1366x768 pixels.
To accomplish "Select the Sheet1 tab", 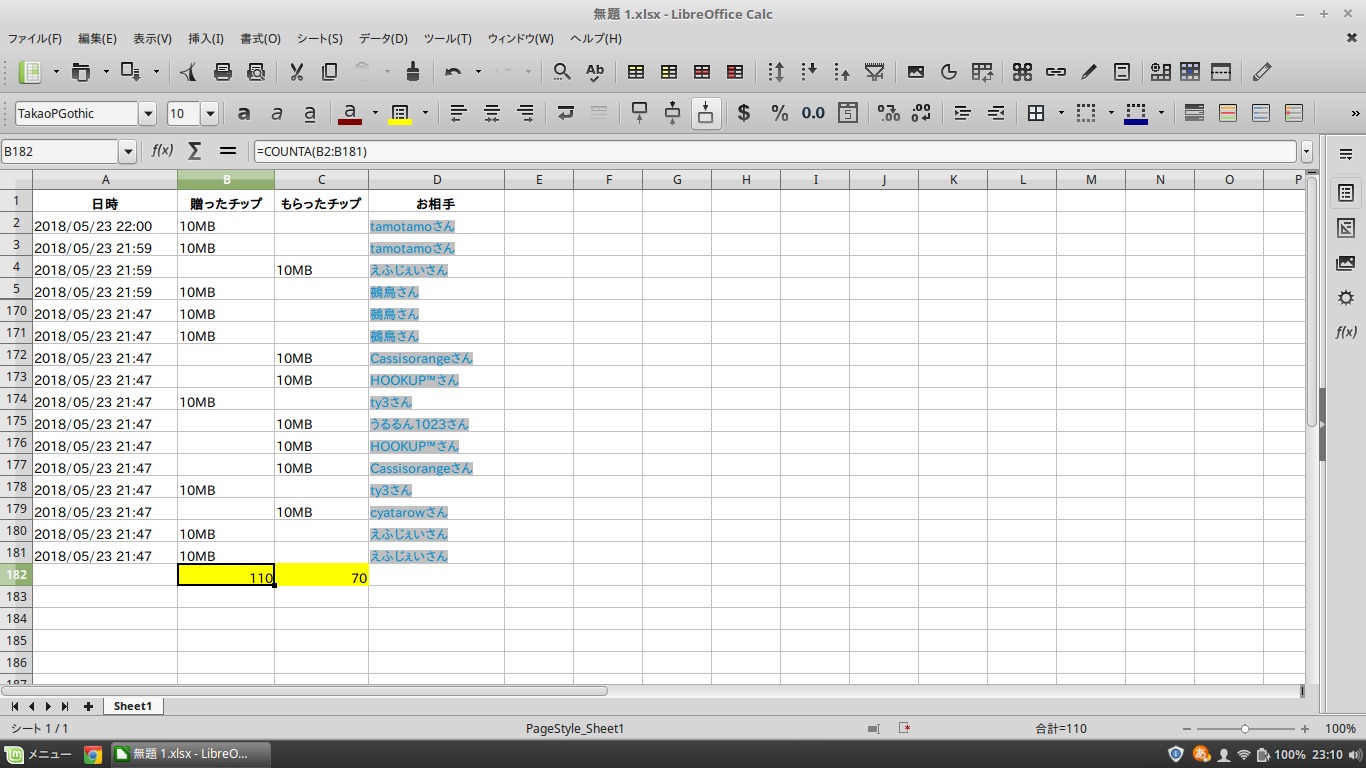I will [x=132, y=706].
